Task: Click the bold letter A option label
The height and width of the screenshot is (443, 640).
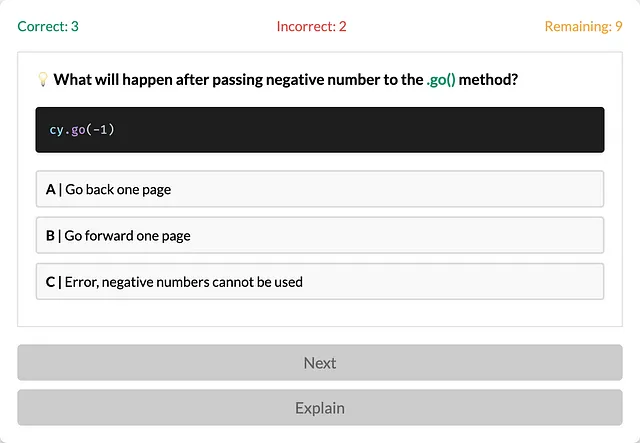Action: 51,189
